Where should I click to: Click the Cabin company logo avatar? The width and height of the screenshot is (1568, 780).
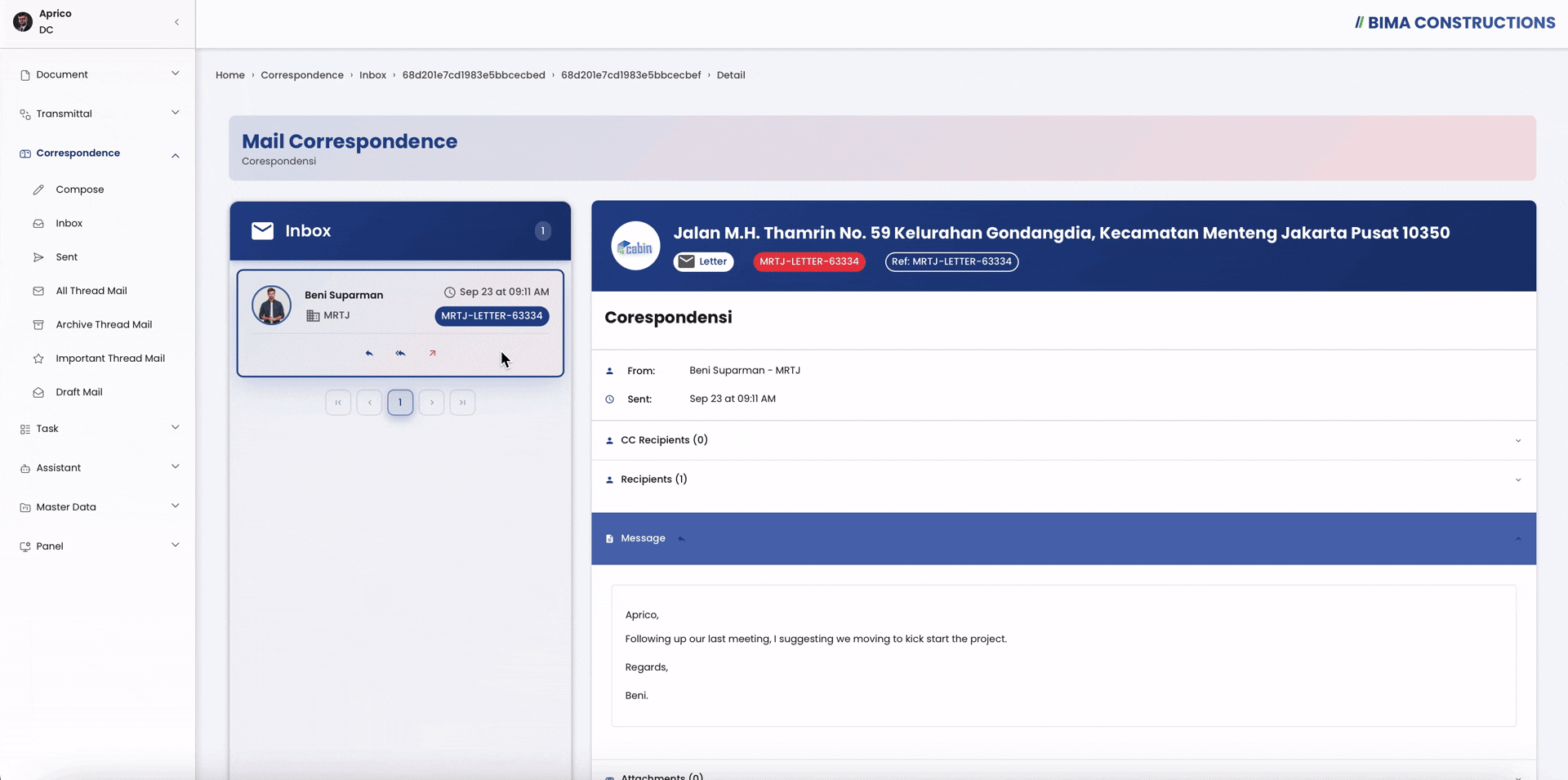point(635,246)
